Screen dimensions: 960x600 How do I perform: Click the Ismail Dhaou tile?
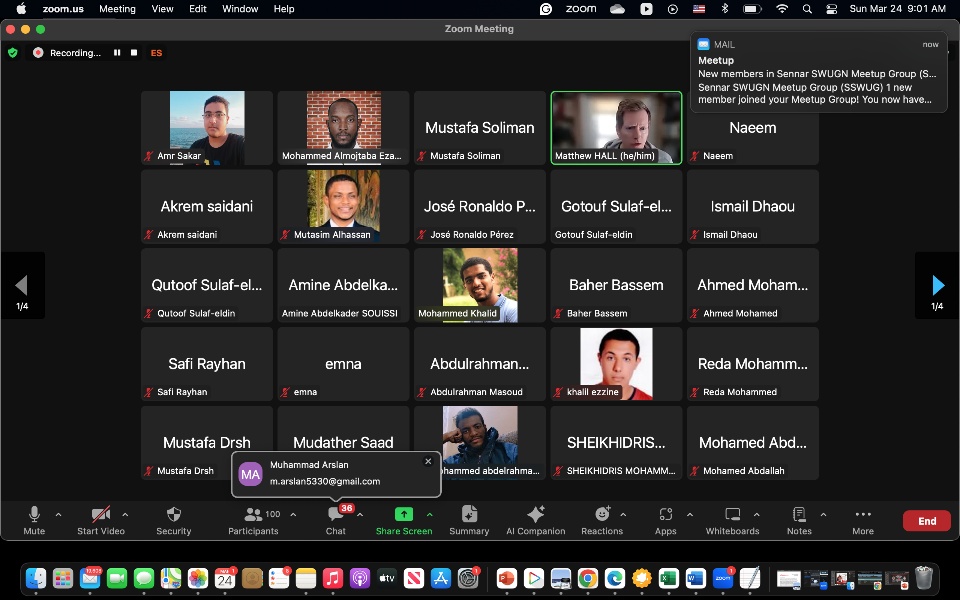pyautogui.click(x=753, y=206)
